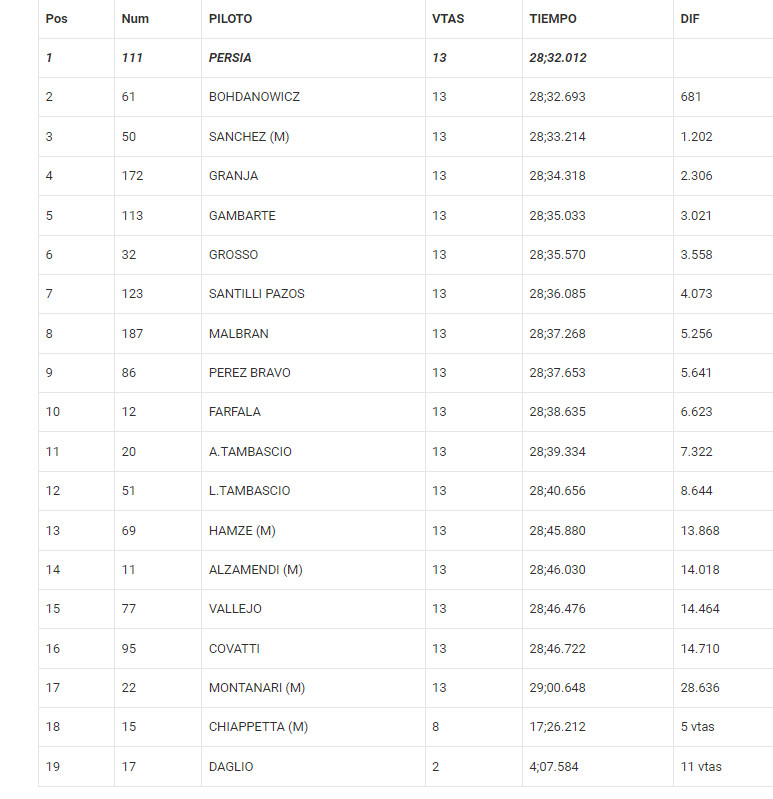The image size is (773, 799).
Task: Click the PEREZ BRAVO row name
Action: [x=250, y=373]
